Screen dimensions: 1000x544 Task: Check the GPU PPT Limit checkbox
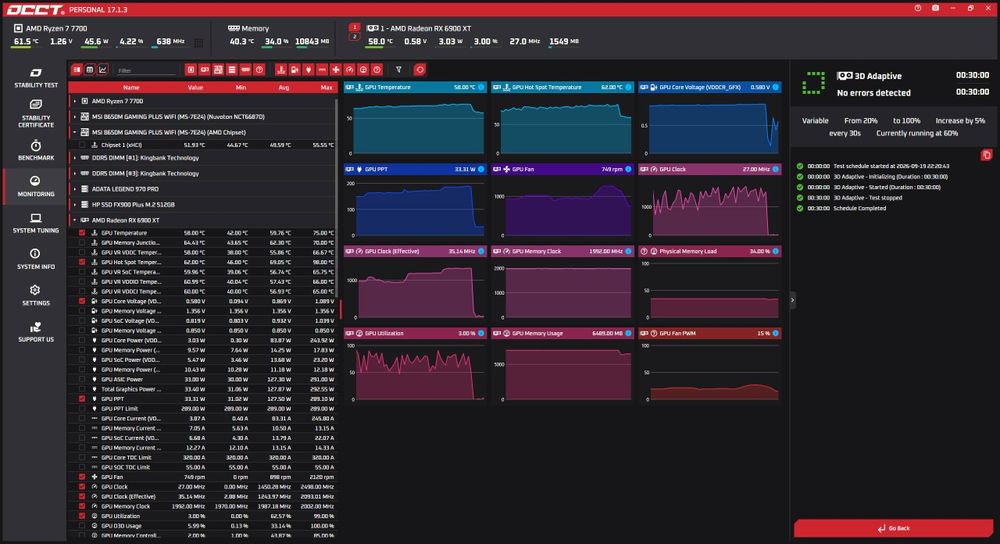pyautogui.click(x=82, y=408)
